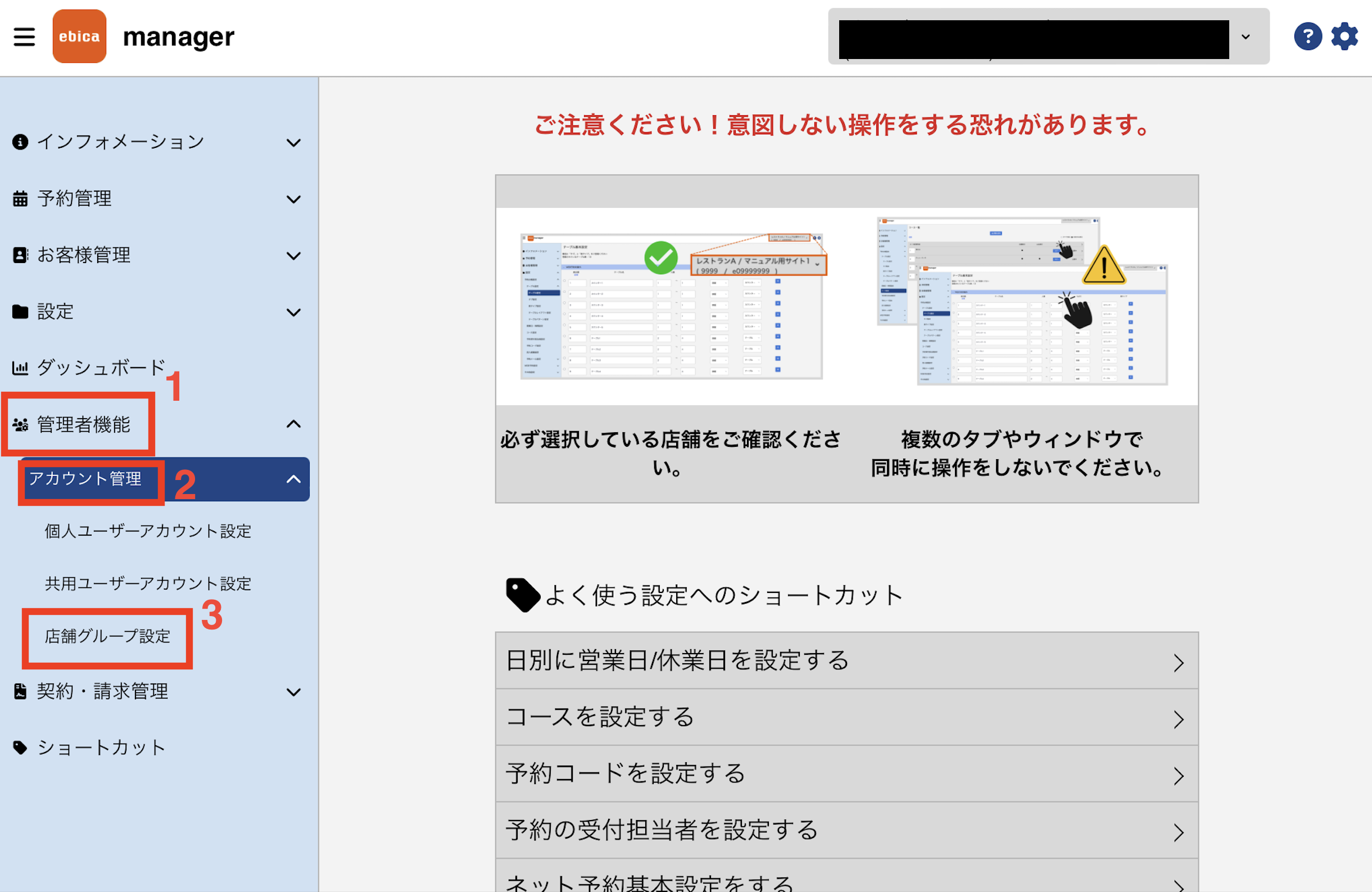Click arrow on 予約コードを設定する row

(1179, 776)
